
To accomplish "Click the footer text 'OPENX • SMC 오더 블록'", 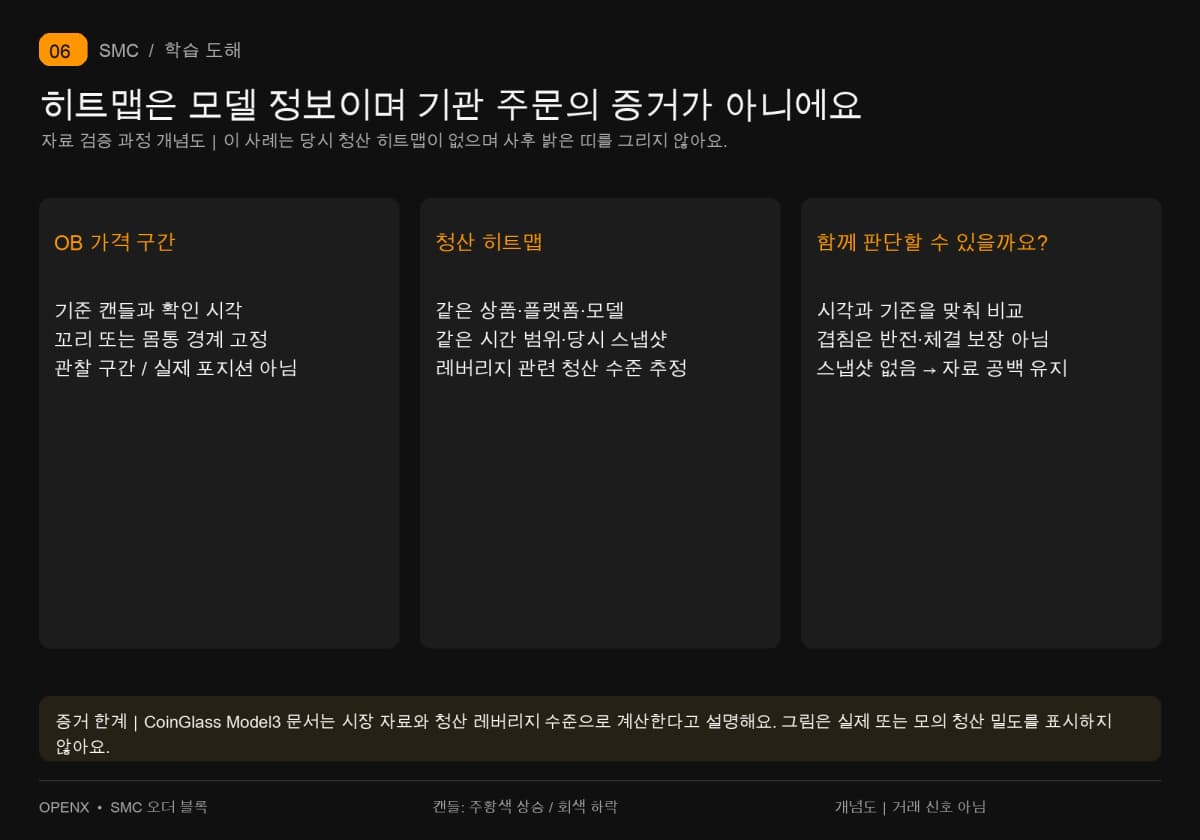I will click(x=123, y=807).
